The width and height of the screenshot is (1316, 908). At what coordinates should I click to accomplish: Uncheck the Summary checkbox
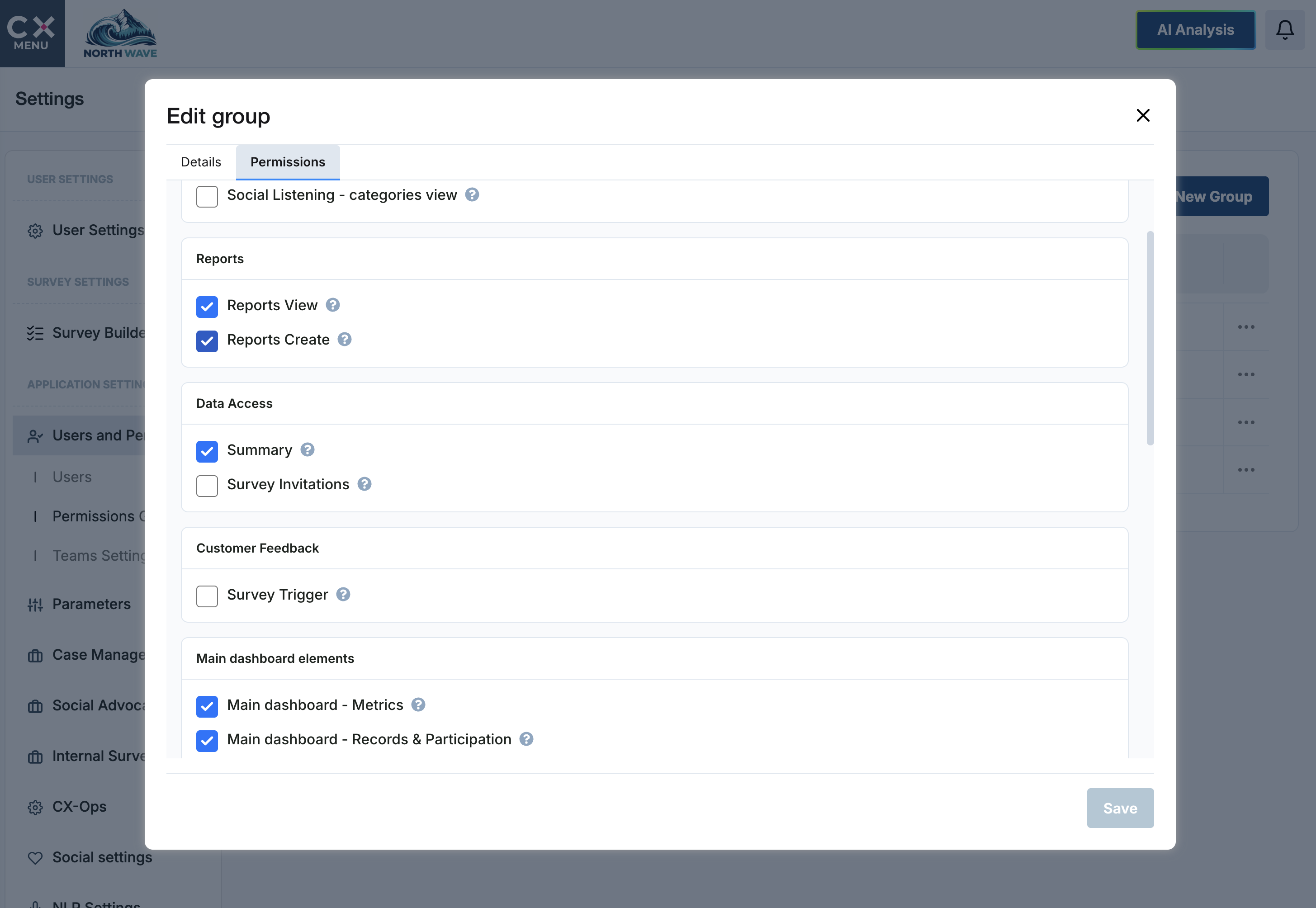point(207,451)
